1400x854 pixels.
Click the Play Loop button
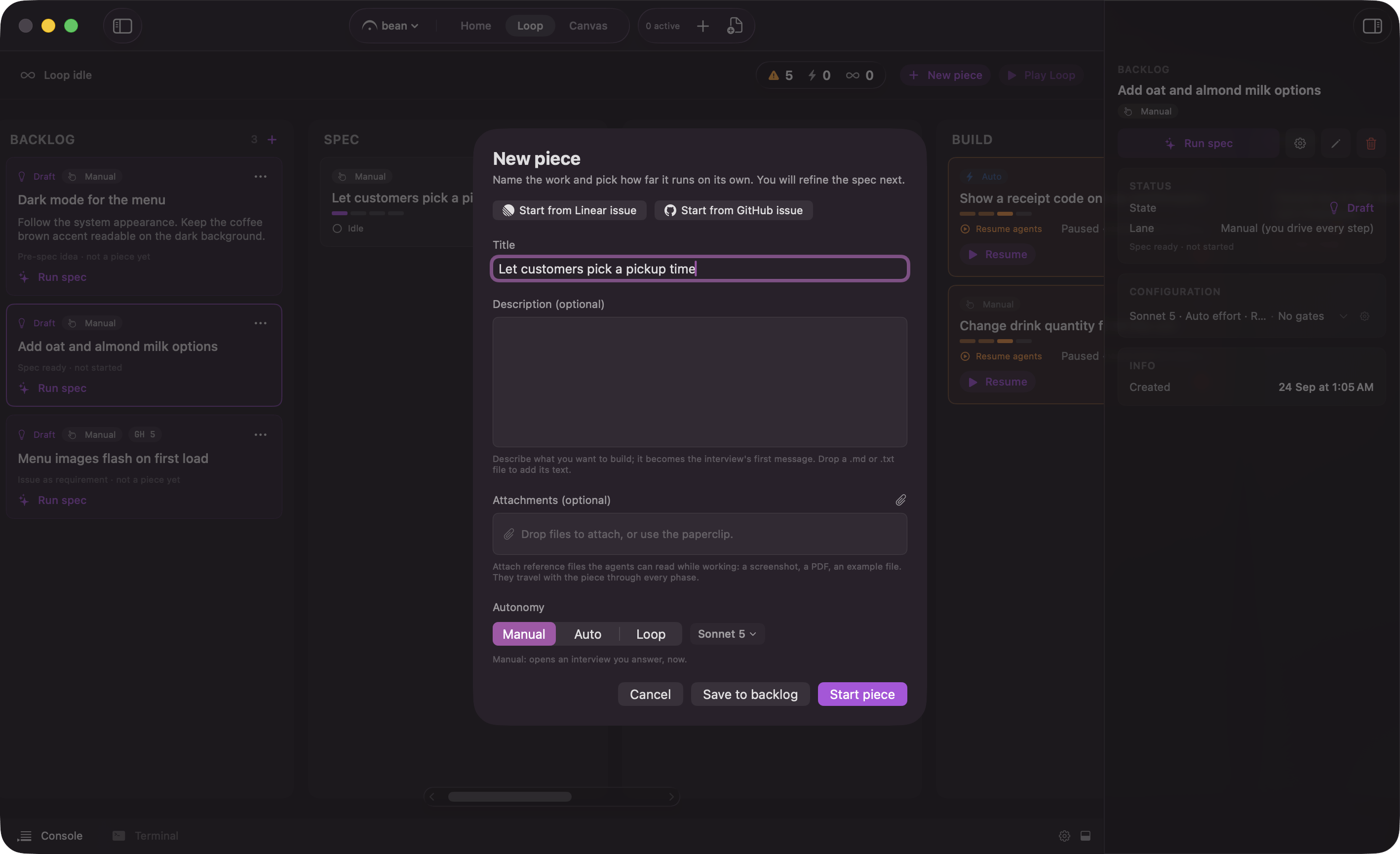pyautogui.click(x=1041, y=76)
